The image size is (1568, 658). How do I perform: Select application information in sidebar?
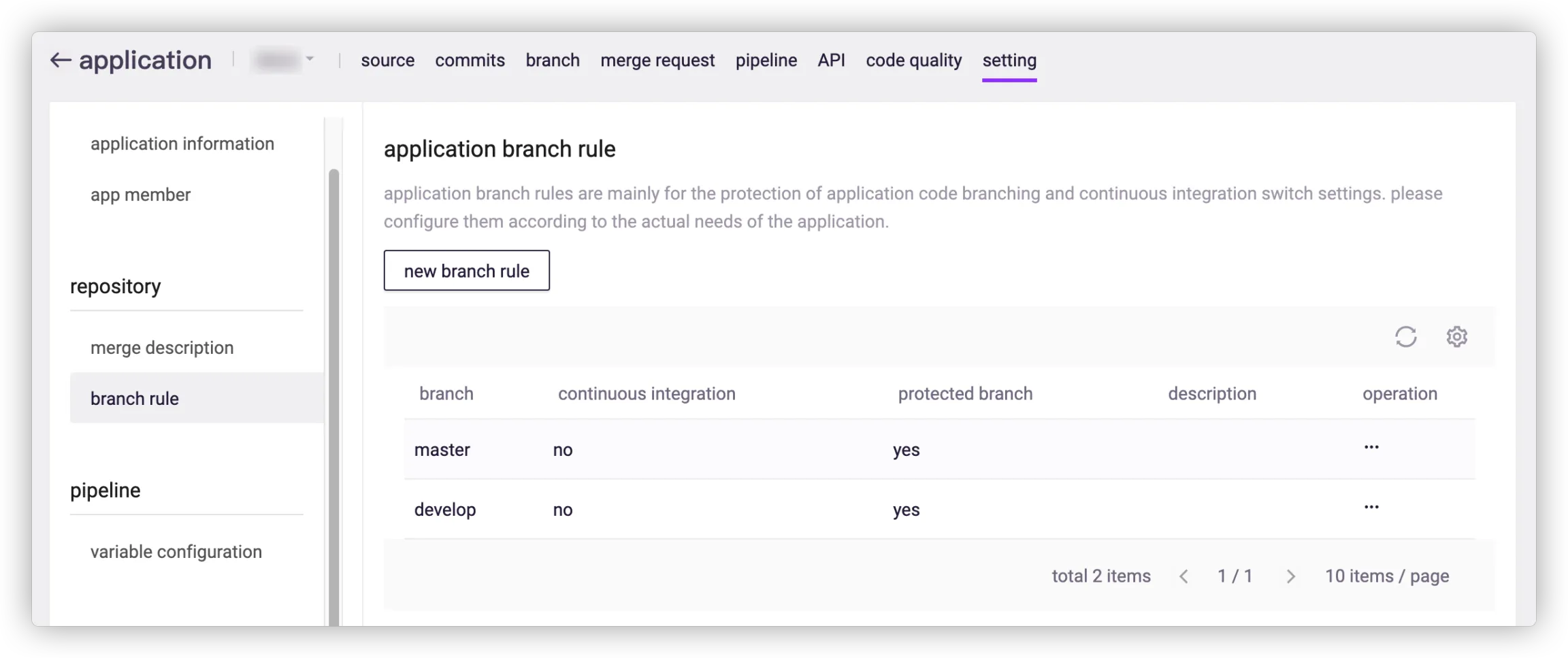click(182, 144)
